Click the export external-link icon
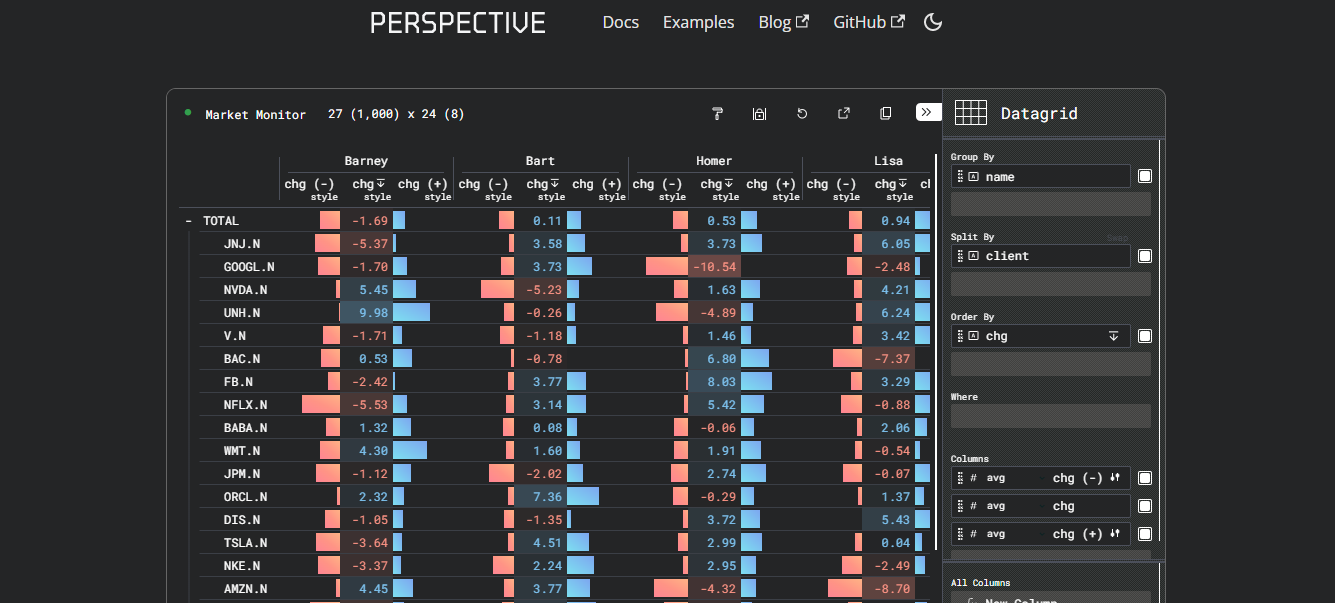This screenshot has height=603, width=1335. (843, 114)
